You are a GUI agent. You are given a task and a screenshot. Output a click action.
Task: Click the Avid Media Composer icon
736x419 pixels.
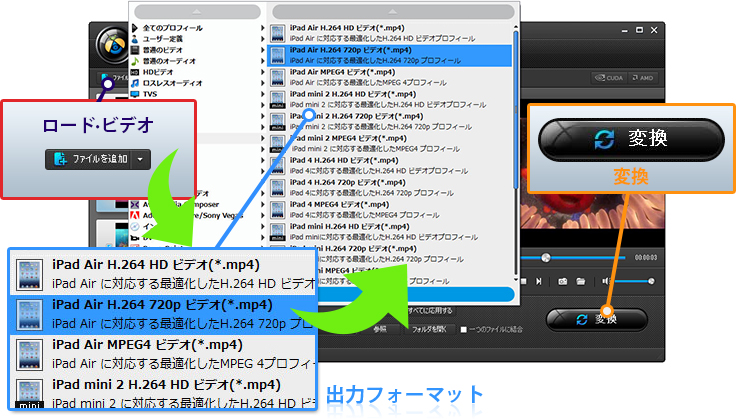click(135, 205)
